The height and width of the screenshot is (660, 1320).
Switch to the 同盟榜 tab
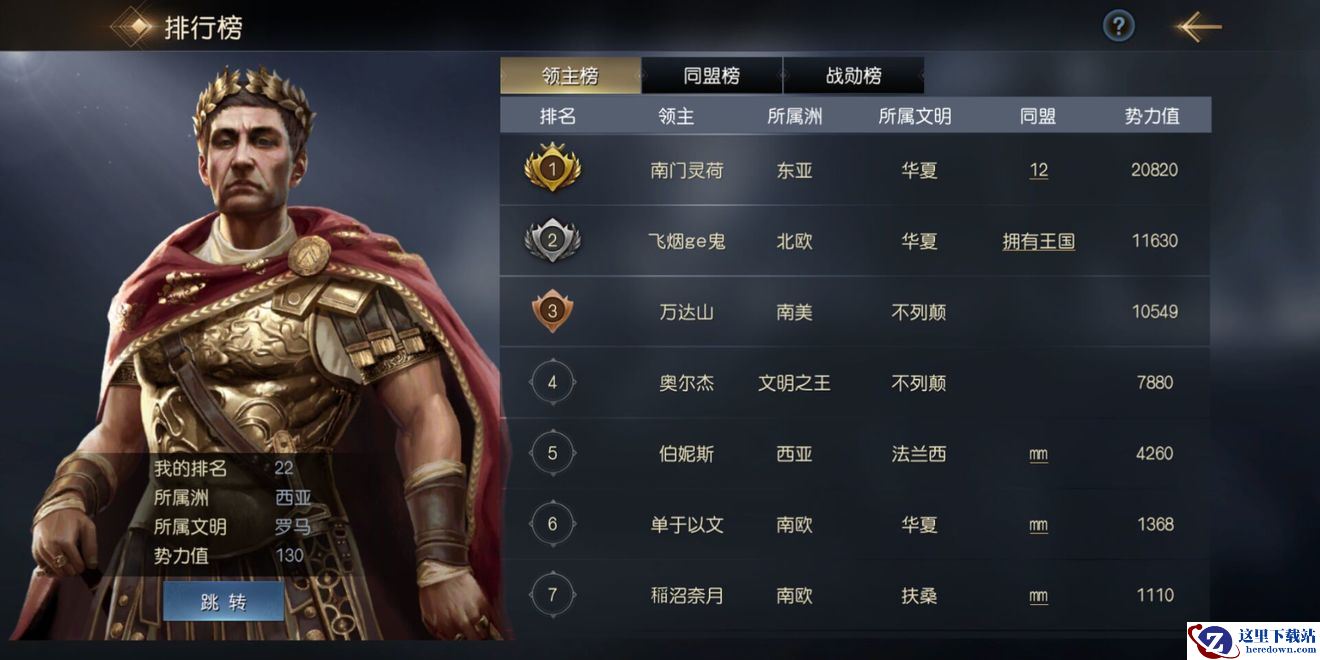pos(712,76)
